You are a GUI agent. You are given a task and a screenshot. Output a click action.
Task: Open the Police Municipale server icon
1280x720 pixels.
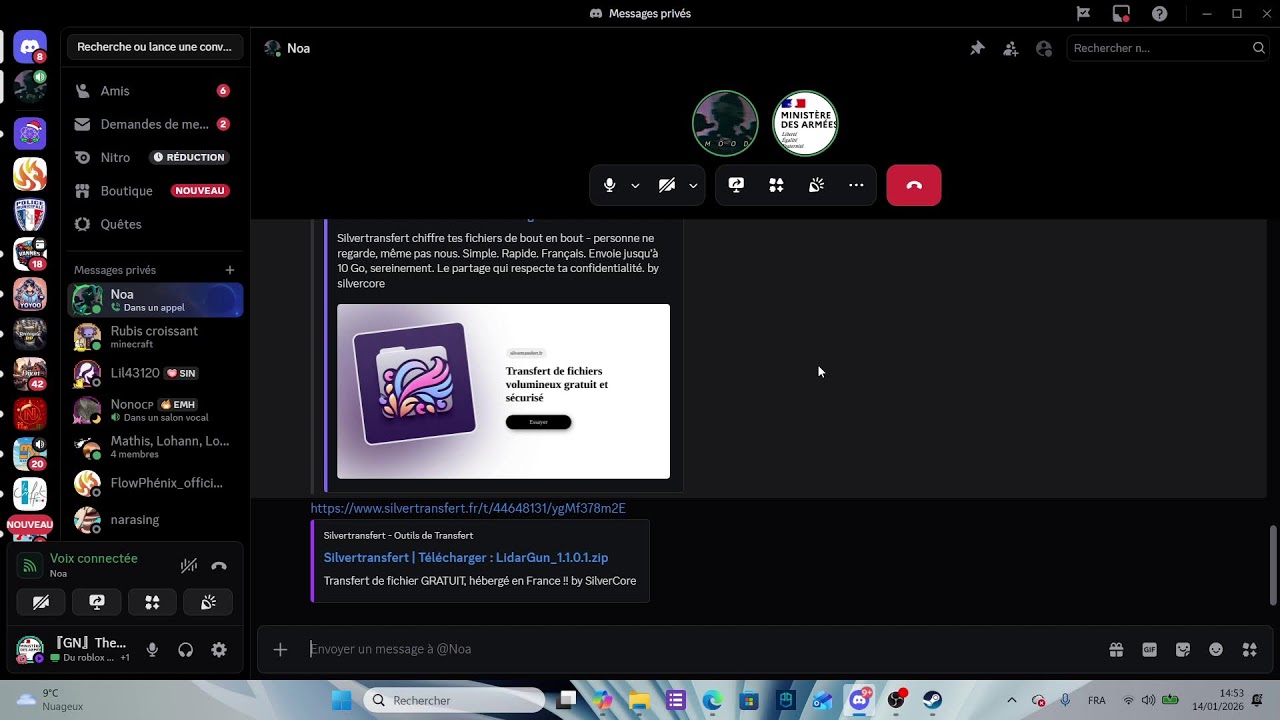point(30,214)
